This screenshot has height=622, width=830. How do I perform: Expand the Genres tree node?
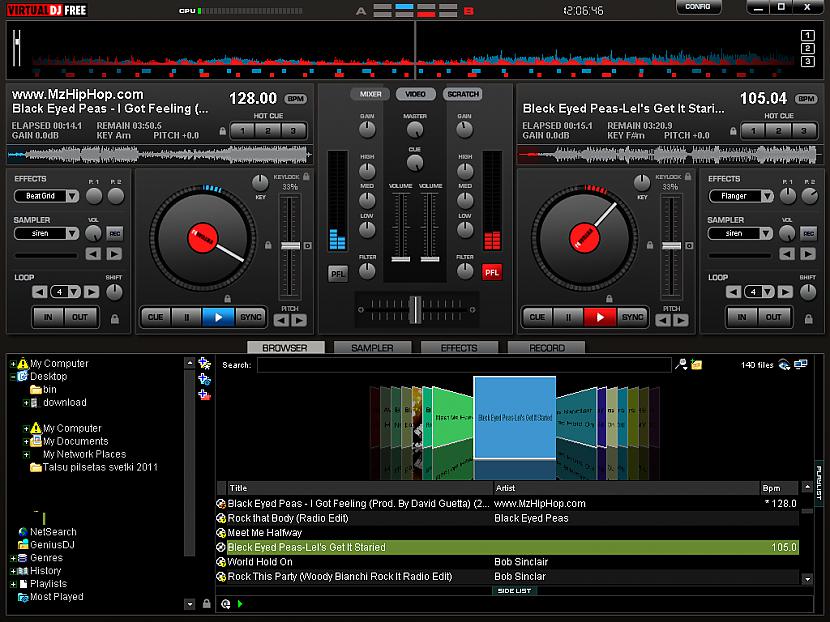13,558
